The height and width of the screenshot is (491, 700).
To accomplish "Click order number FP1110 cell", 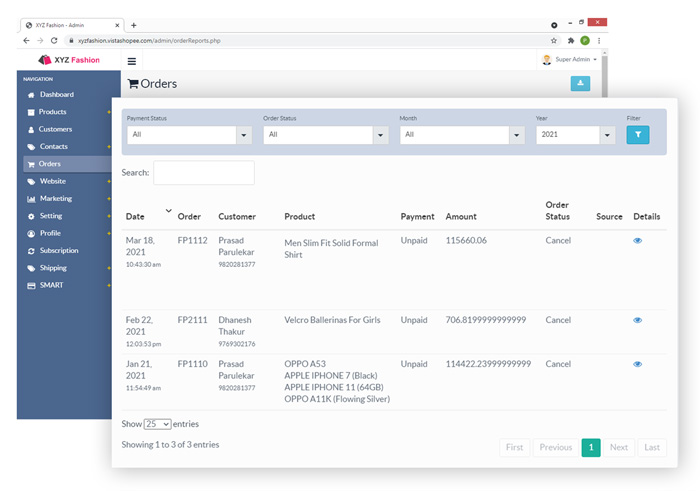I will coord(192,364).
